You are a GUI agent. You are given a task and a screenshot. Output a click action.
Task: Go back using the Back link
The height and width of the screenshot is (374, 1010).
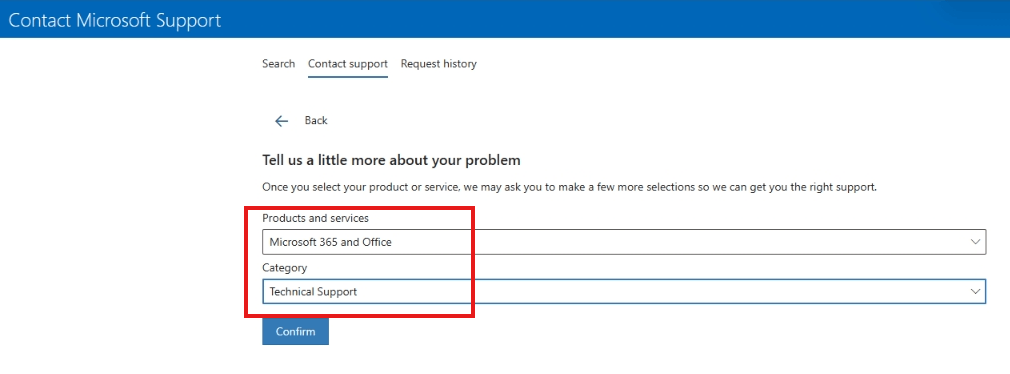(x=316, y=120)
